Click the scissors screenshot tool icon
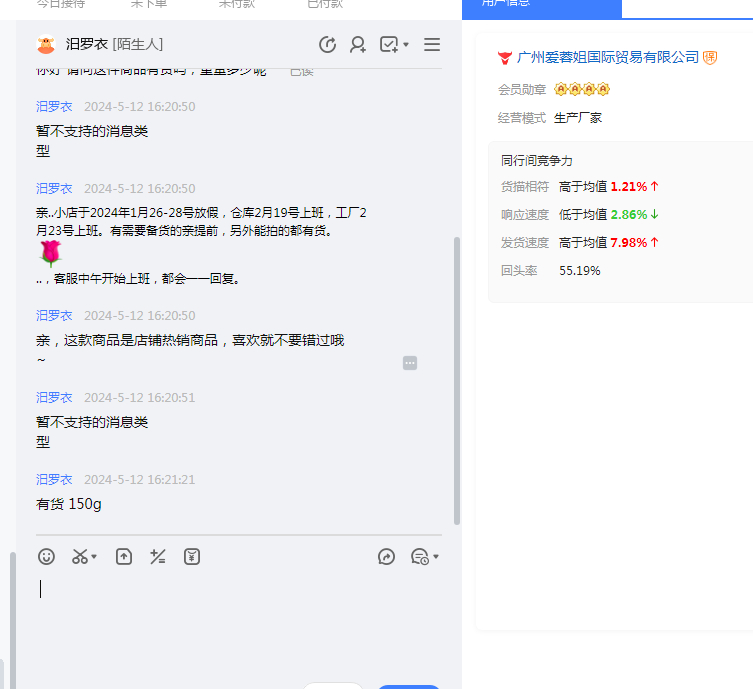The image size is (753, 689). coord(80,557)
